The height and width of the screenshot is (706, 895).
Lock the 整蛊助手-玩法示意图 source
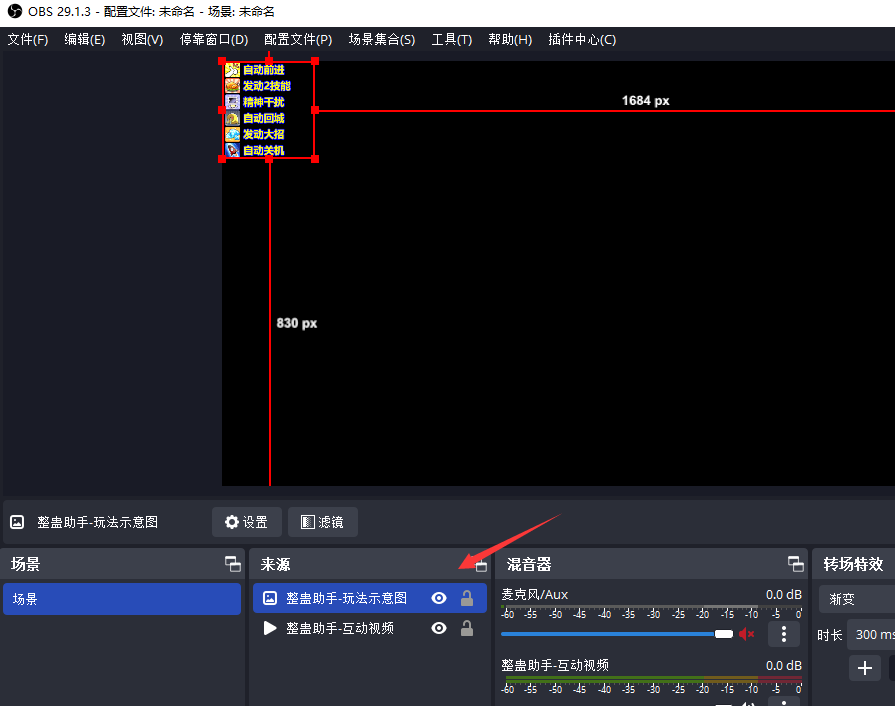coord(467,598)
